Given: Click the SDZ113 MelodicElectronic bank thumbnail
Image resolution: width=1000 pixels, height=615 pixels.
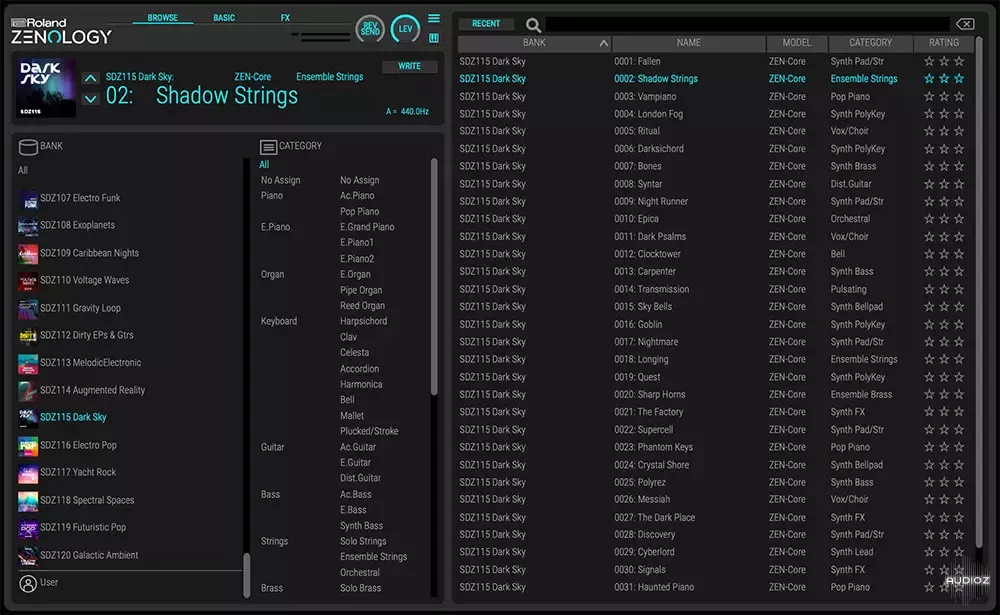Looking at the screenshot, I should [28, 364].
